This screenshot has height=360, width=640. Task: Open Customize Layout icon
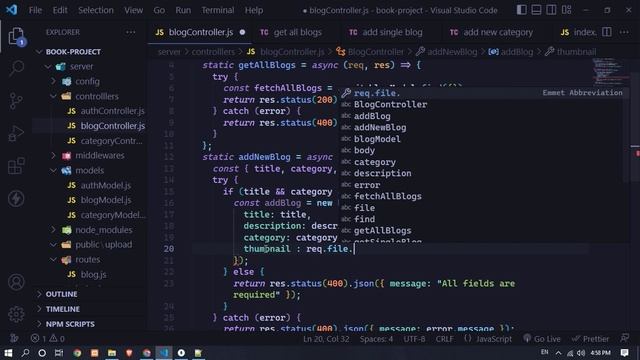tap(567, 10)
